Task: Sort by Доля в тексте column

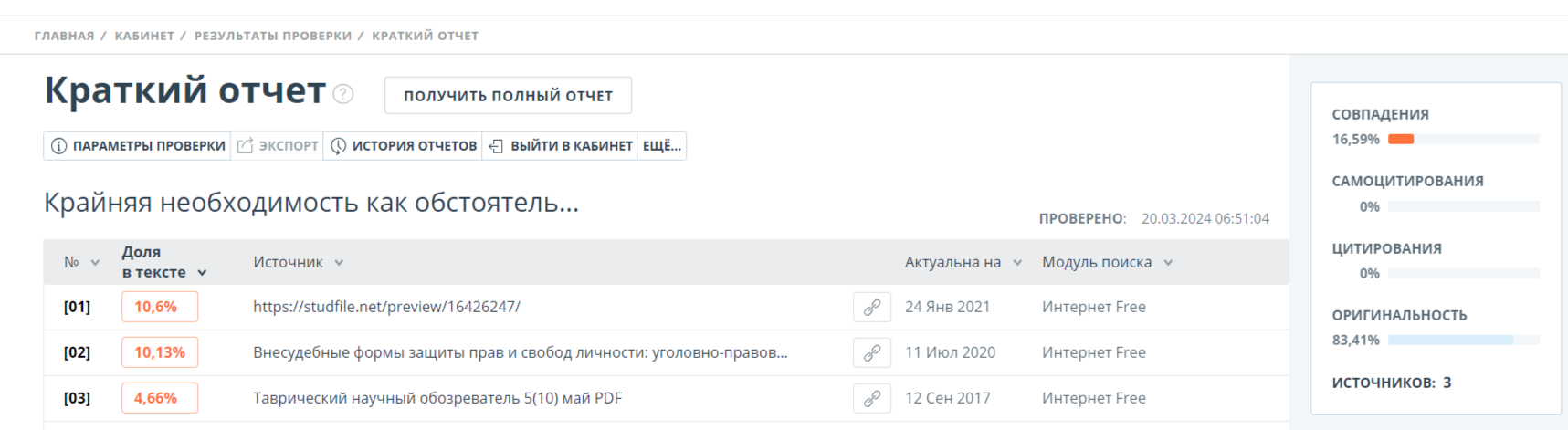Action: (x=164, y=262)
